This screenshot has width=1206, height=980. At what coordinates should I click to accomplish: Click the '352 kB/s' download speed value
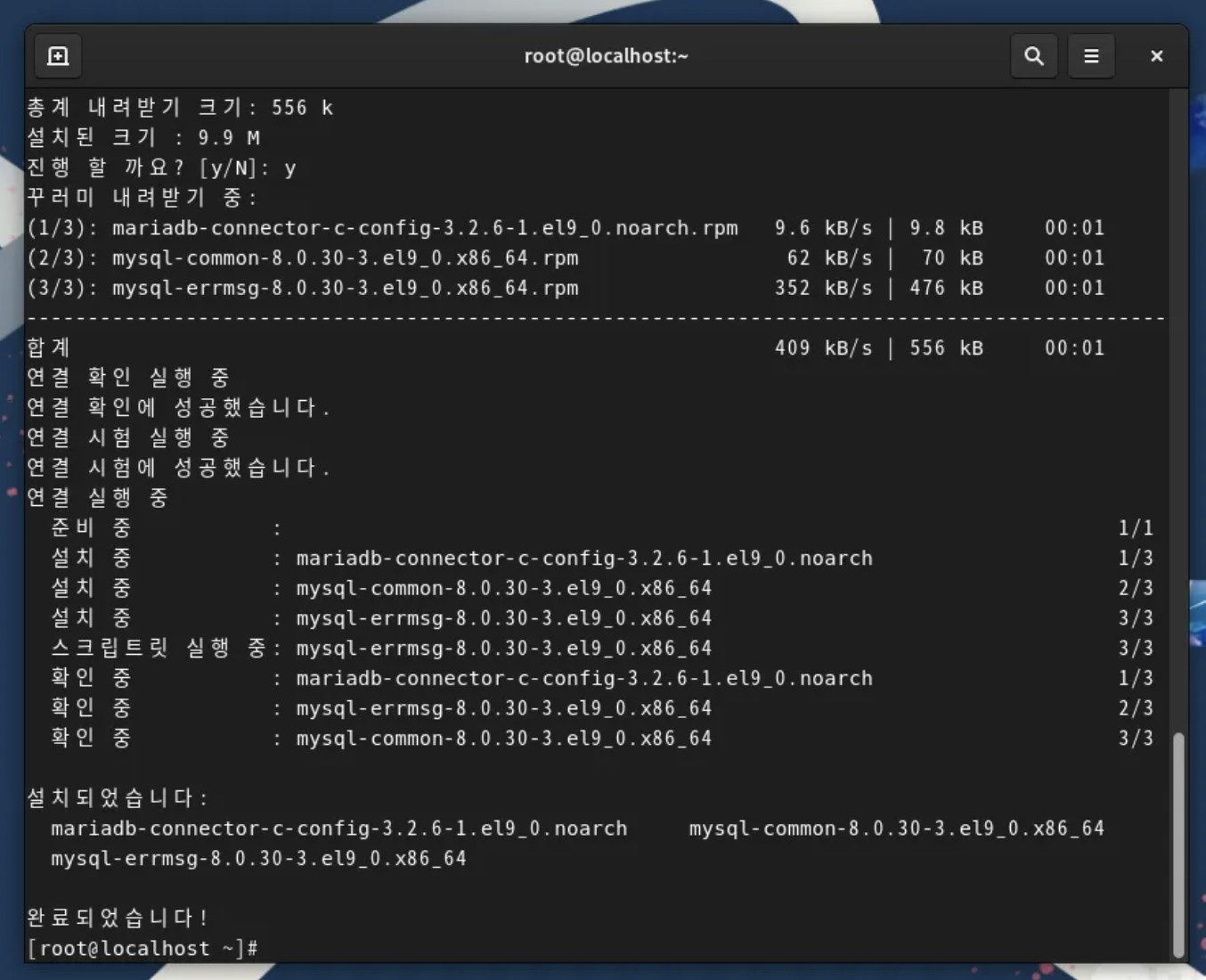pyautogui.click(x=823, y=288)
